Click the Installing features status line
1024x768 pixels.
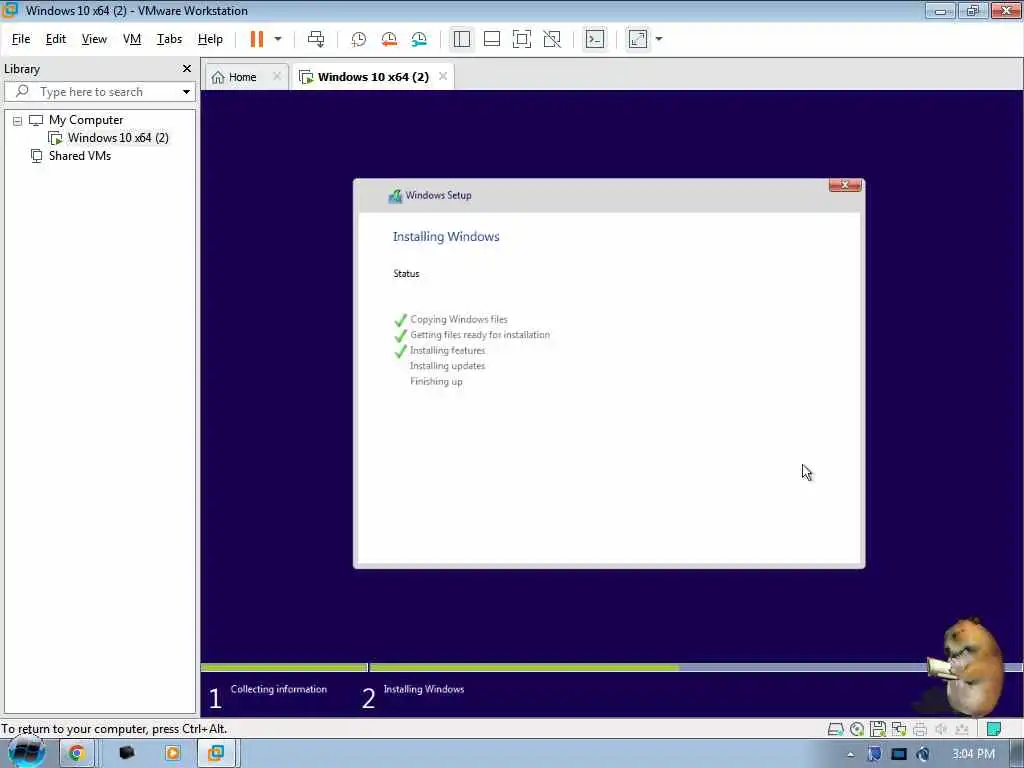coord(447,351)
